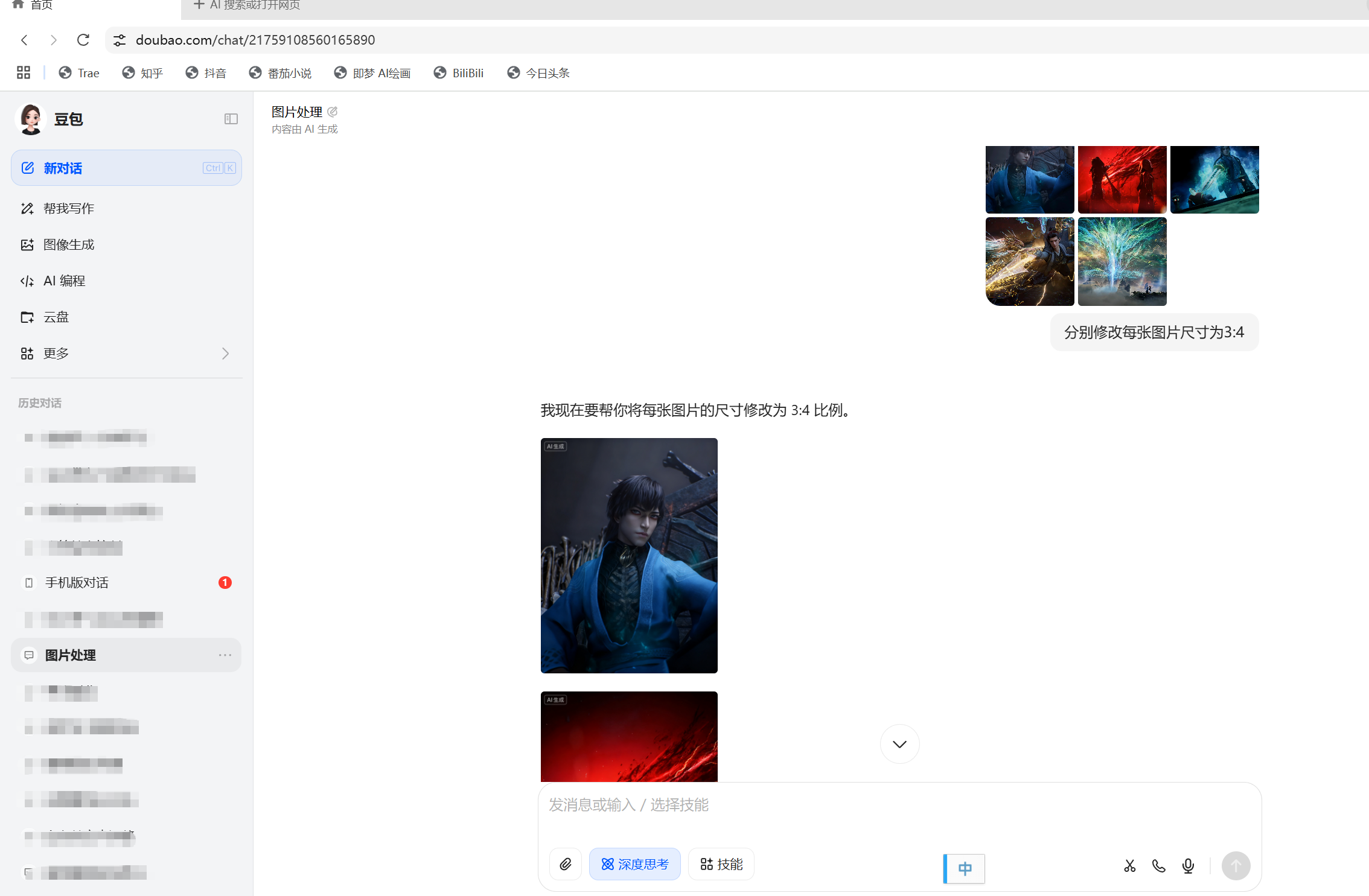Image resolution: width=1369 pixels, height=896 pixels.
Task: Collapse the sidebar with panel icon
Action: 231,119
